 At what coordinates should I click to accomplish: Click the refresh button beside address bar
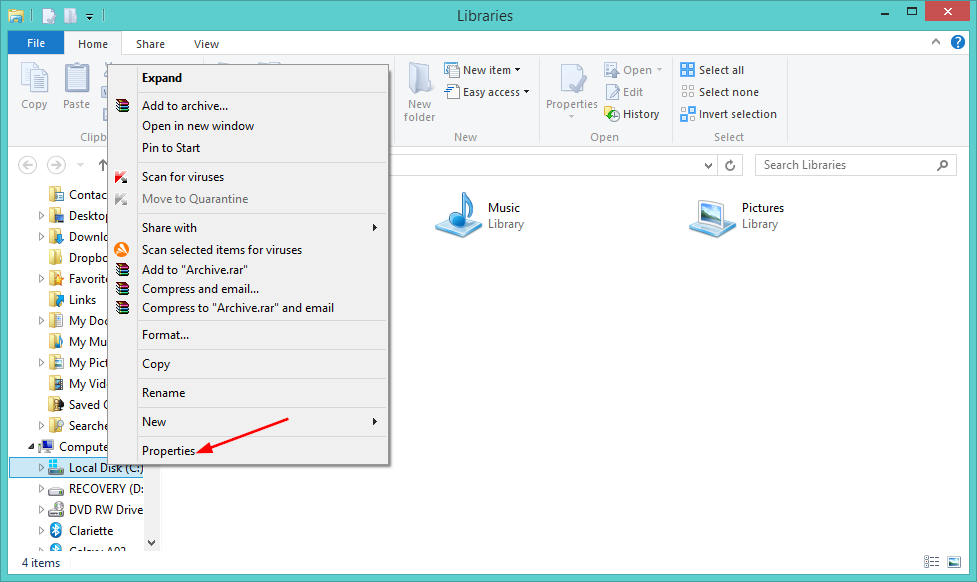coord(730,165)
